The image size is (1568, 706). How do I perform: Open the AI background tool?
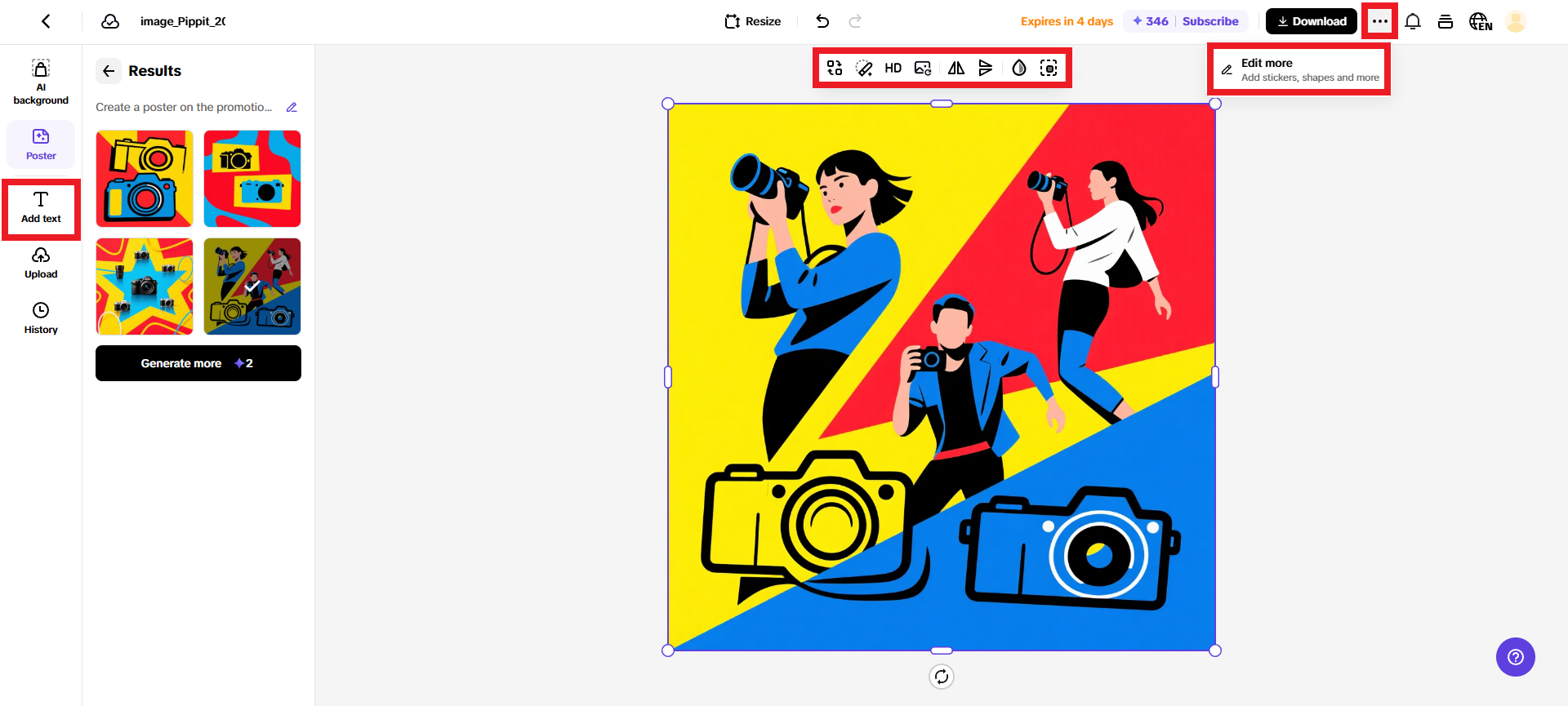[x=41, y=82]
